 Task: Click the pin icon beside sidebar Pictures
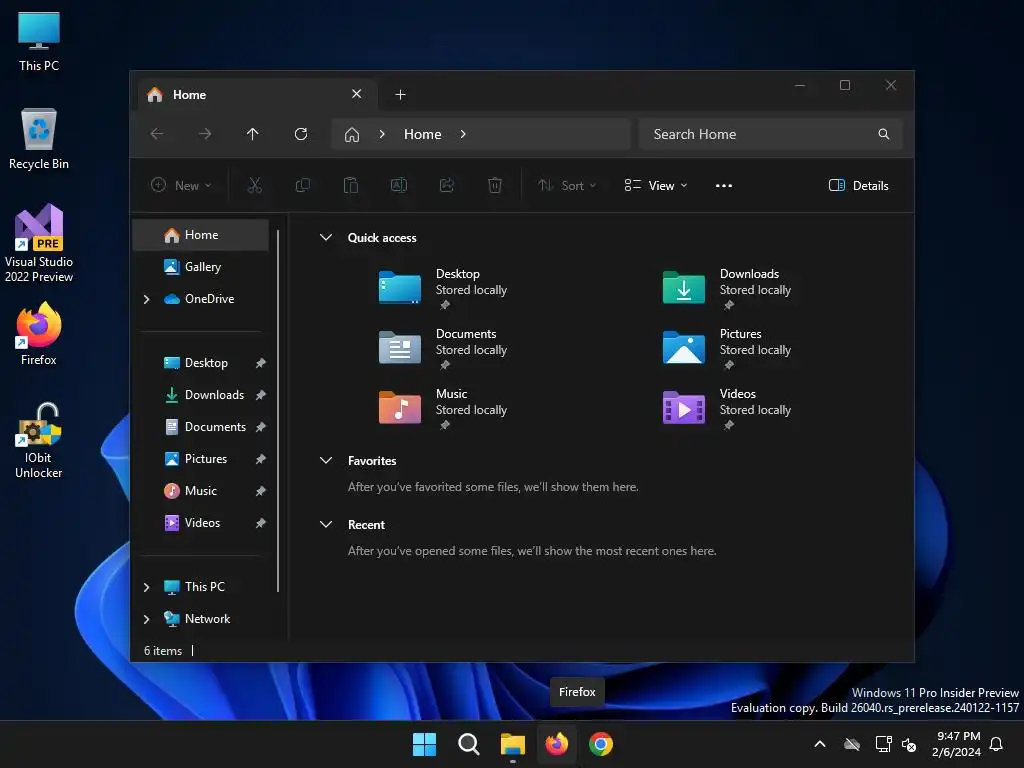pos(261,459)
